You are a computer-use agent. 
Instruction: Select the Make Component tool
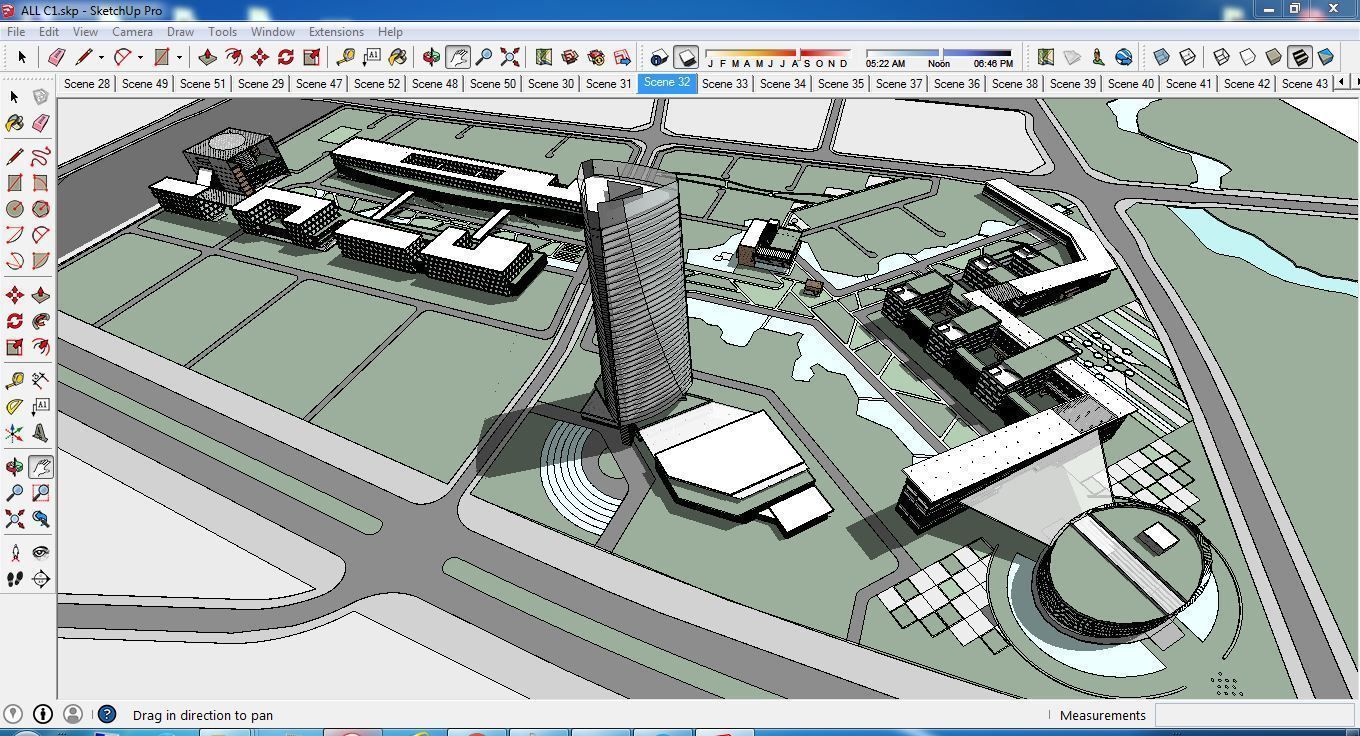[41, 97]
